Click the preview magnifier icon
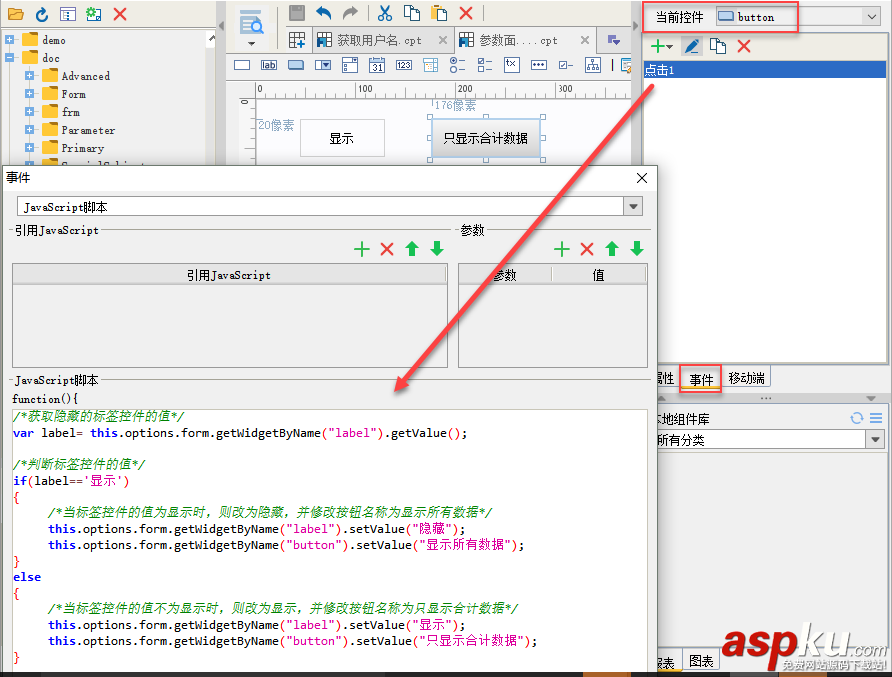Screen dimensions: 892x677 point(251,23)
